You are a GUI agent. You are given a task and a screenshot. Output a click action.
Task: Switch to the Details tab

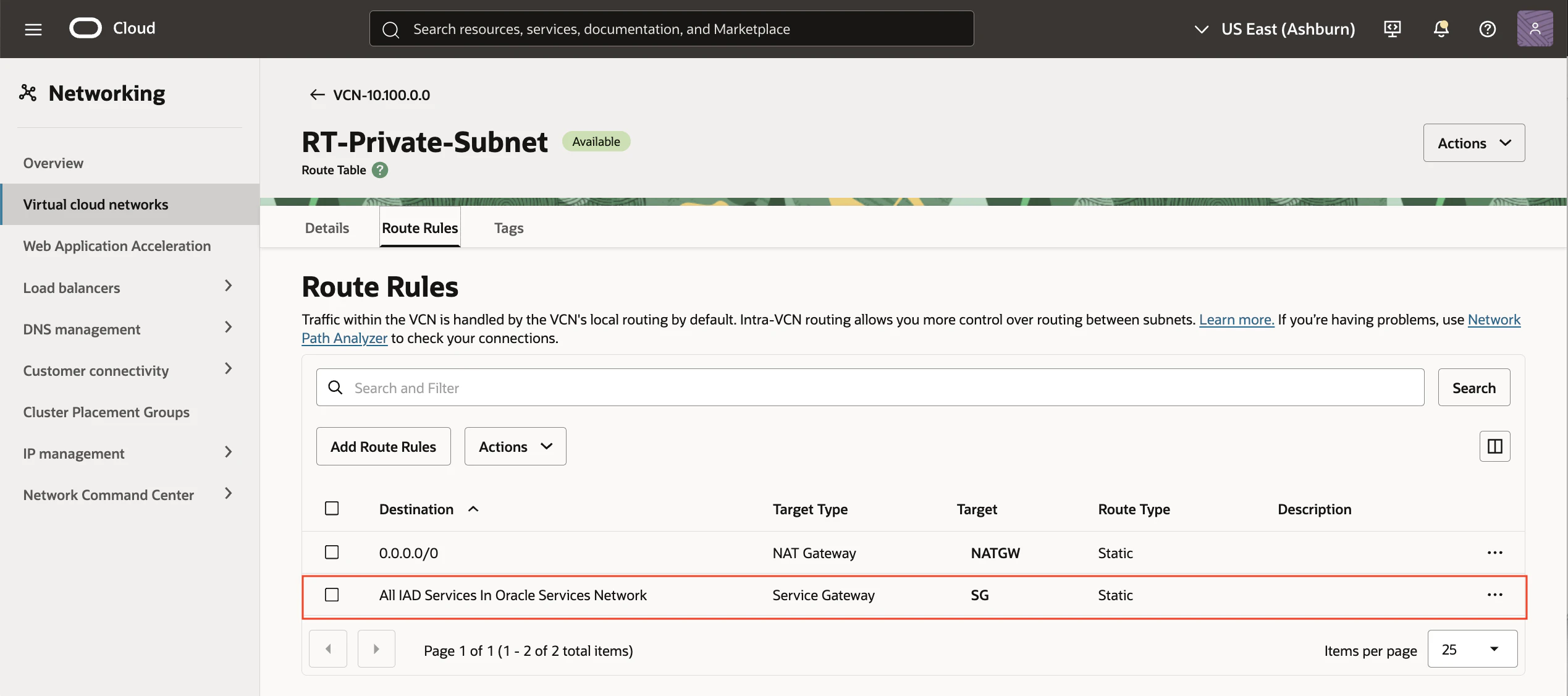(327, 228)
